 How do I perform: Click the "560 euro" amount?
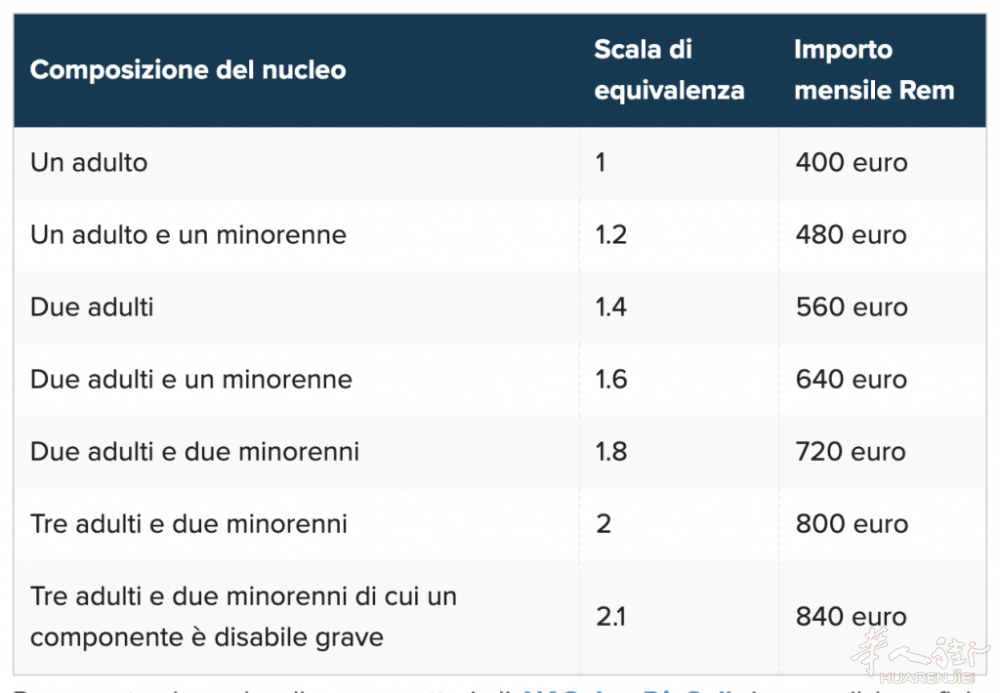[851, 307]
